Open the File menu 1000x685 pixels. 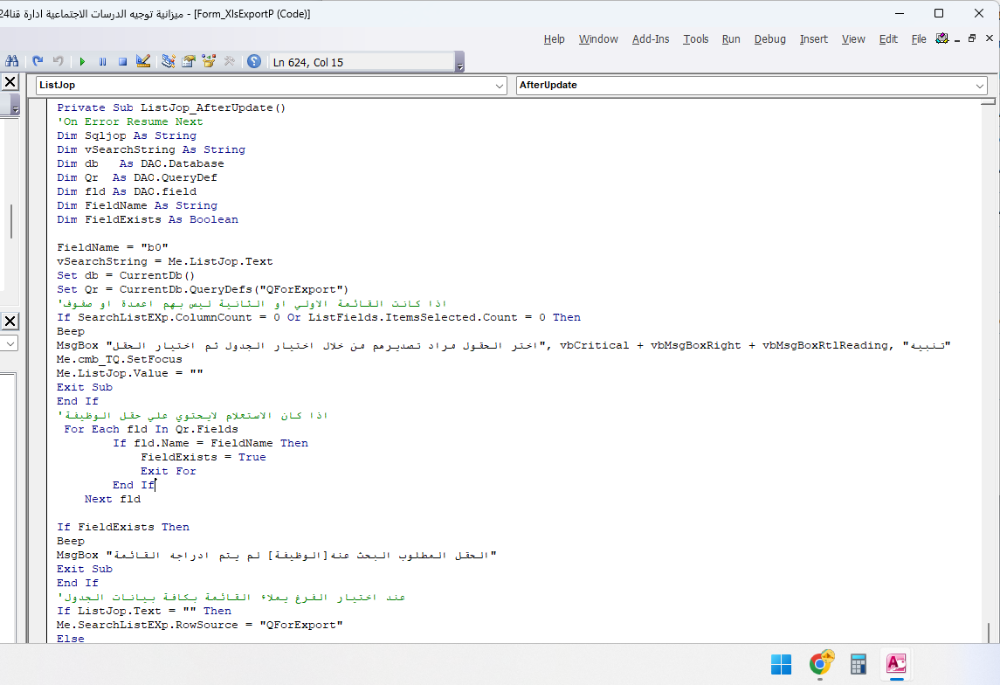[x=918, y=39]
